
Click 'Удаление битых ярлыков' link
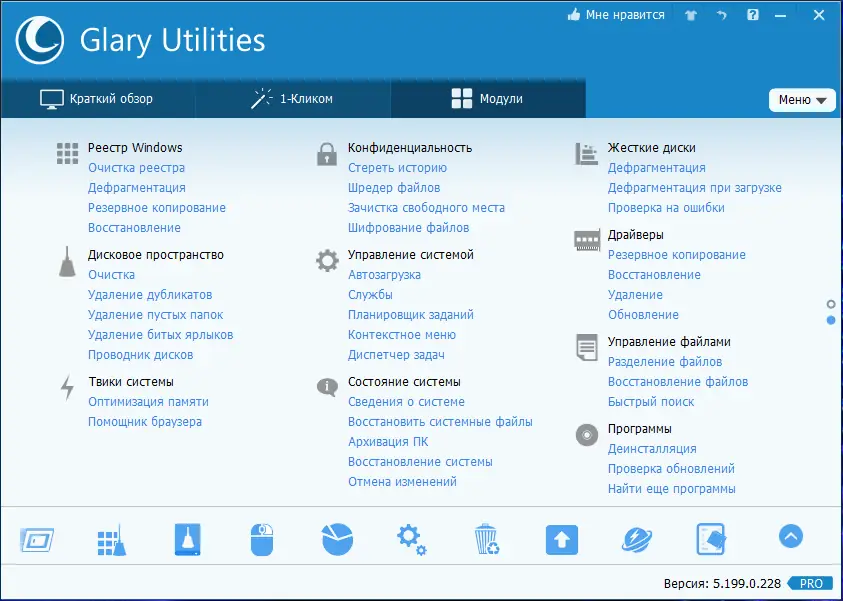coord(161,335)
